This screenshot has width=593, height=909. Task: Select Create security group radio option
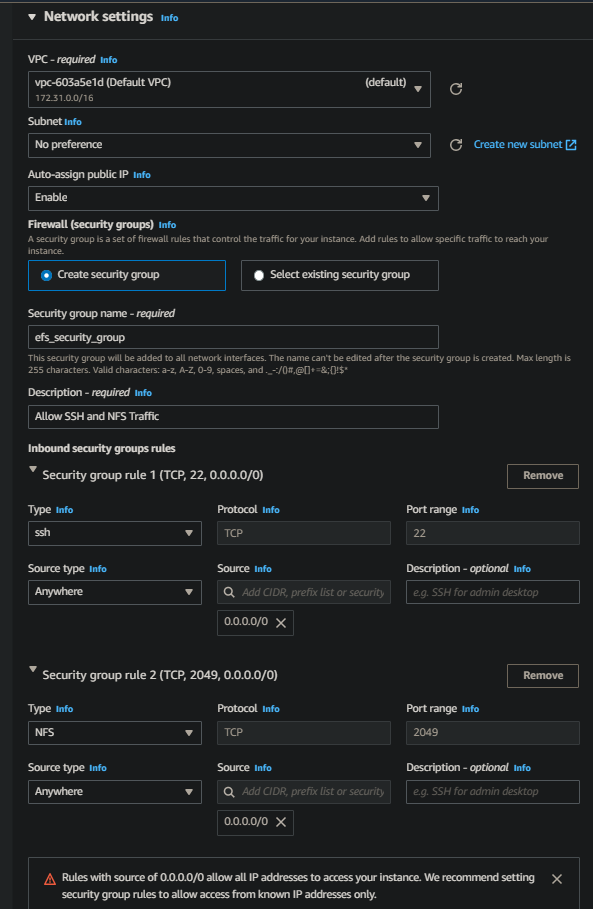46,275
